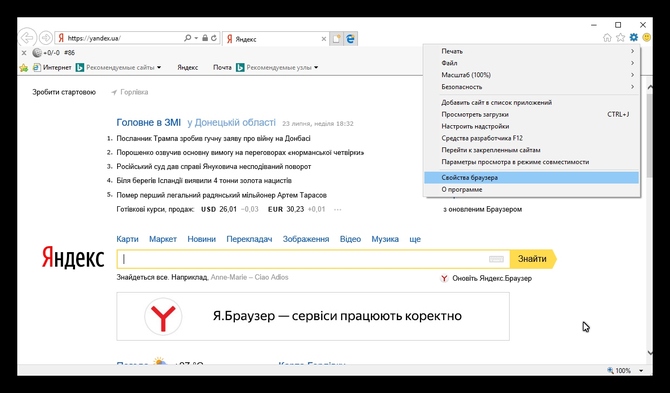The width and height of the screenshot is (670, 393).
Task: Open the 100% zoom dropdown in status bar
Action: [x=641, y=371]
